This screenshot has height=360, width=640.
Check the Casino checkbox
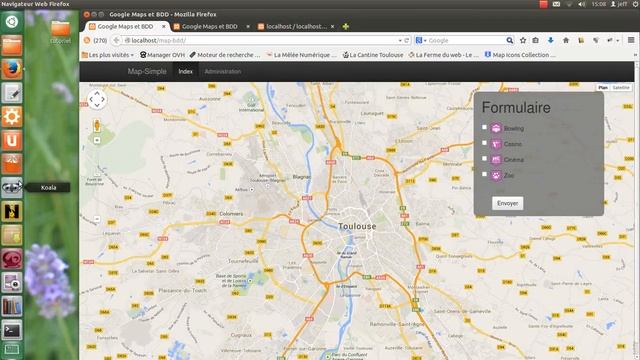coord(484,143)
